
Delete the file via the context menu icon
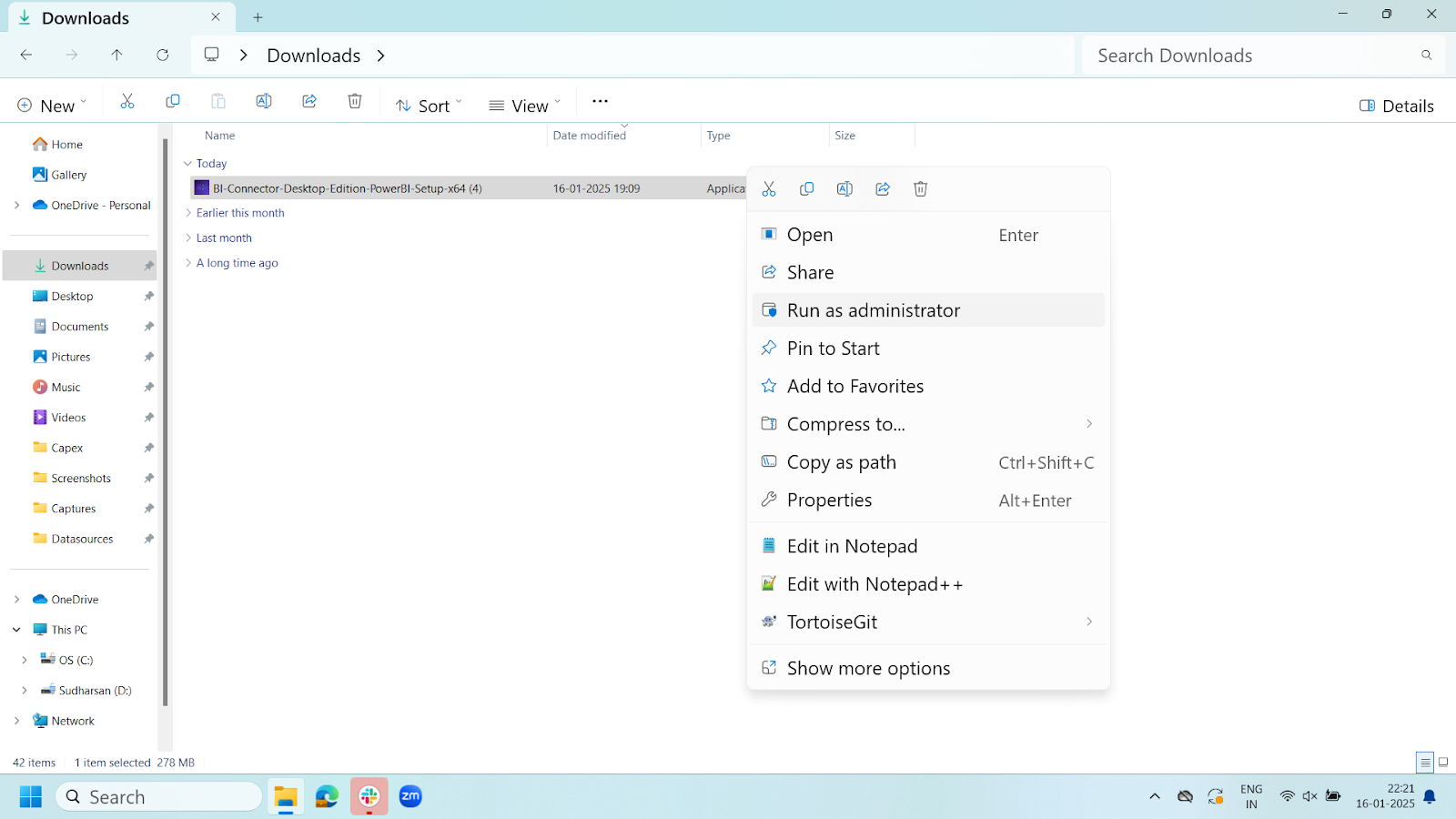tap(921, 189)
